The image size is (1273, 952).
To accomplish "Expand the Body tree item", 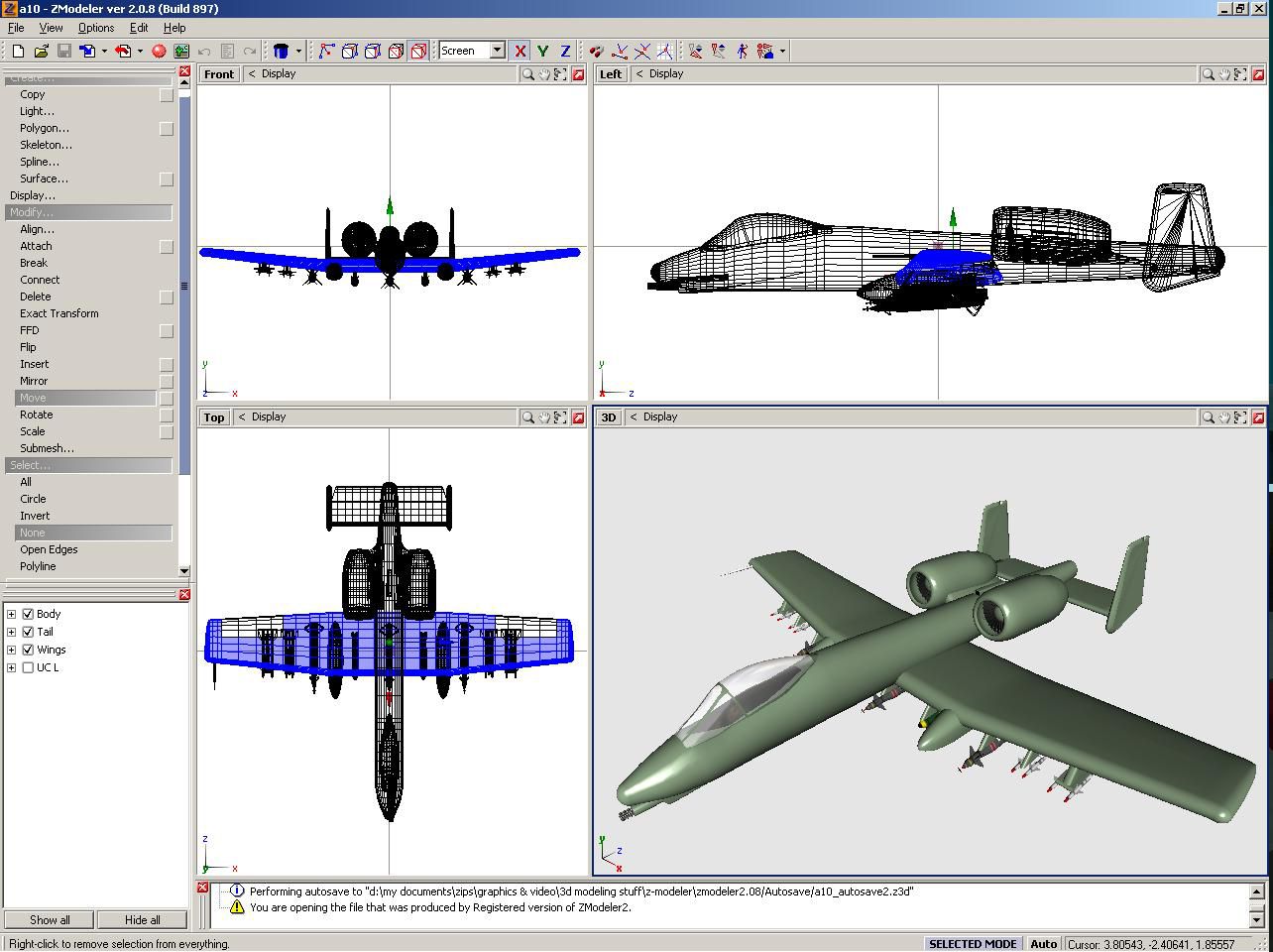I will (x=12, y=613).
